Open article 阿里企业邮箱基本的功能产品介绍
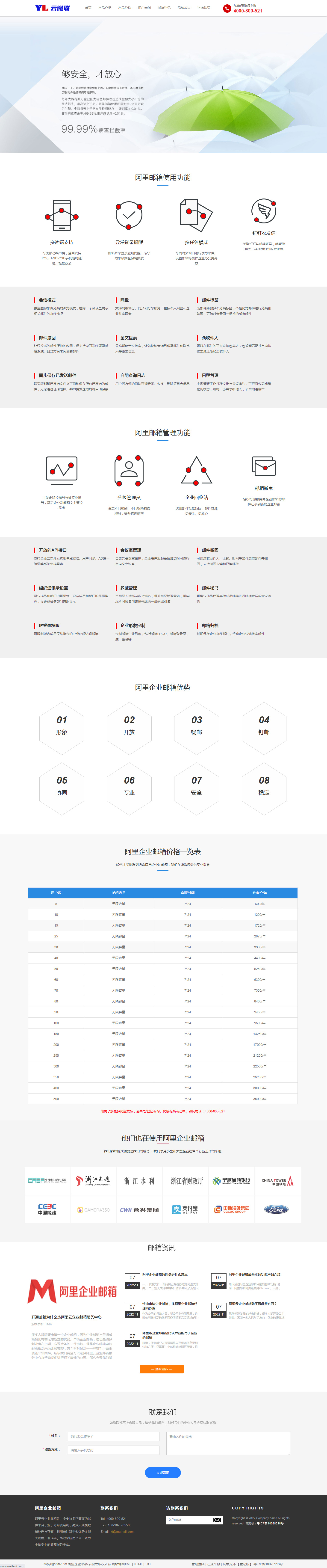The image size is (327, 1568). pyautogui.click(x=255, y=1274)
